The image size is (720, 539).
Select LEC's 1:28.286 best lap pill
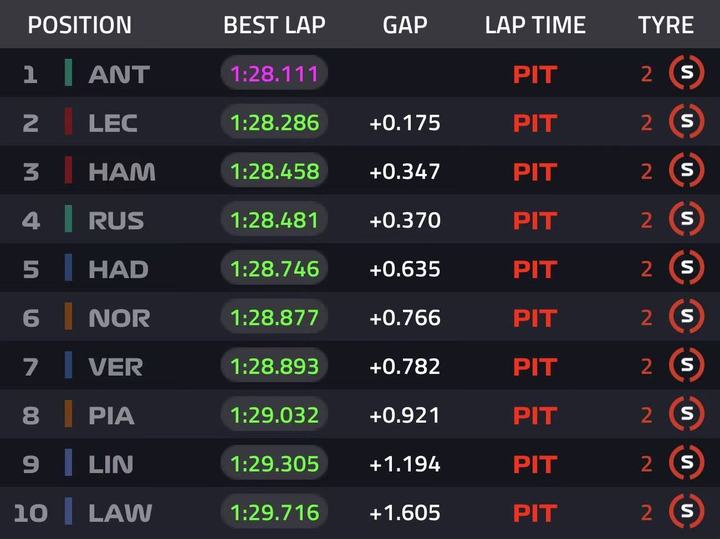click(274, 122)
